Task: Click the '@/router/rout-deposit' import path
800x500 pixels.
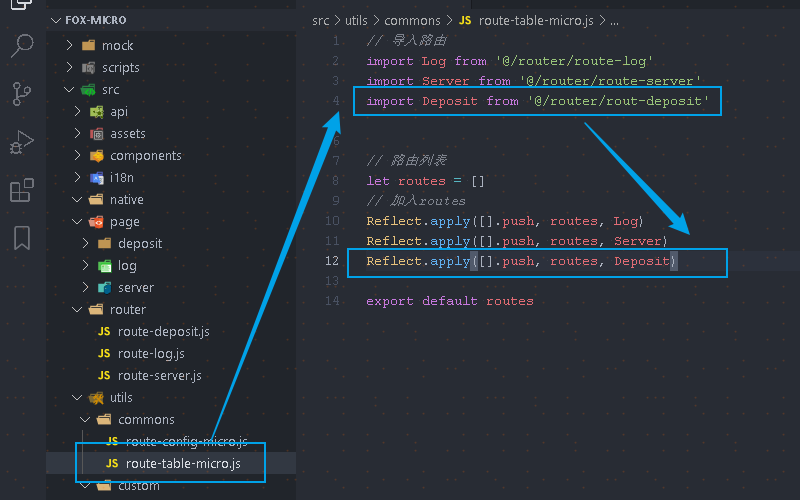Action: [618, 101]
